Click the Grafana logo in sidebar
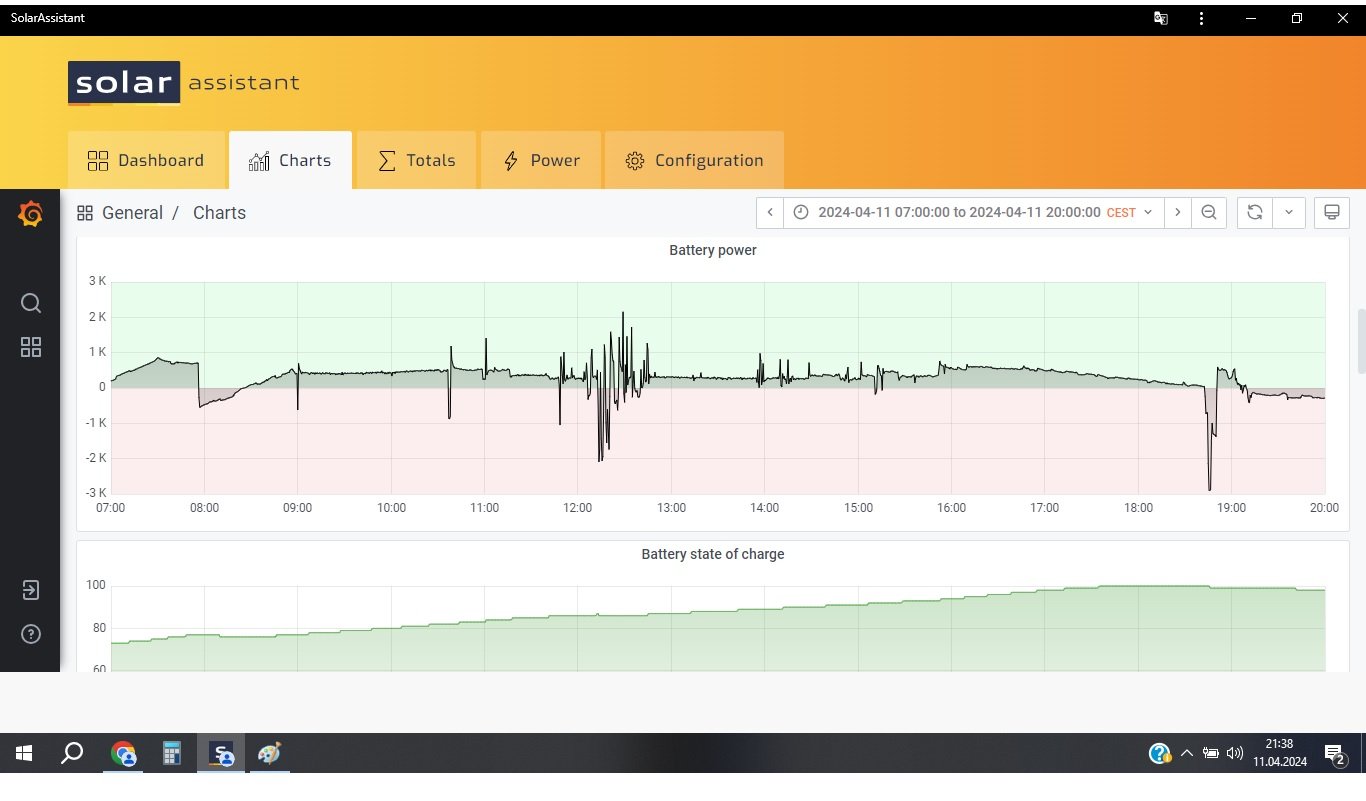This screenshot has height=801, width=1366. 30,214
